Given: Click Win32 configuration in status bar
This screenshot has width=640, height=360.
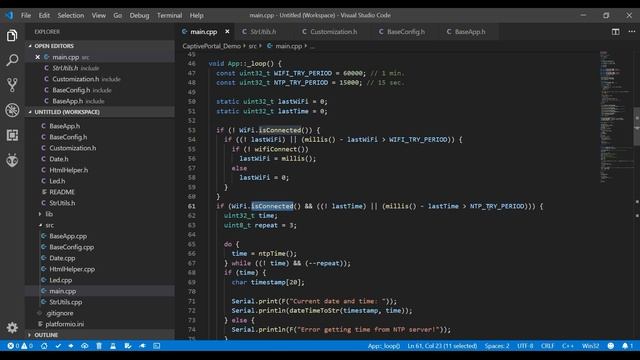Looking at the screenshot, I should (x=590, y=346).
